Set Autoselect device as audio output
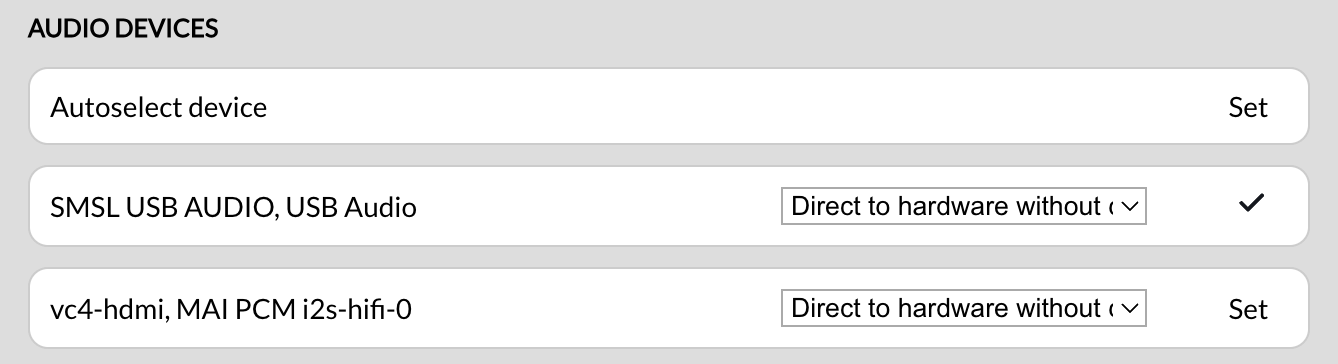The image size is (1338, 364). (x=1248, y=107)
